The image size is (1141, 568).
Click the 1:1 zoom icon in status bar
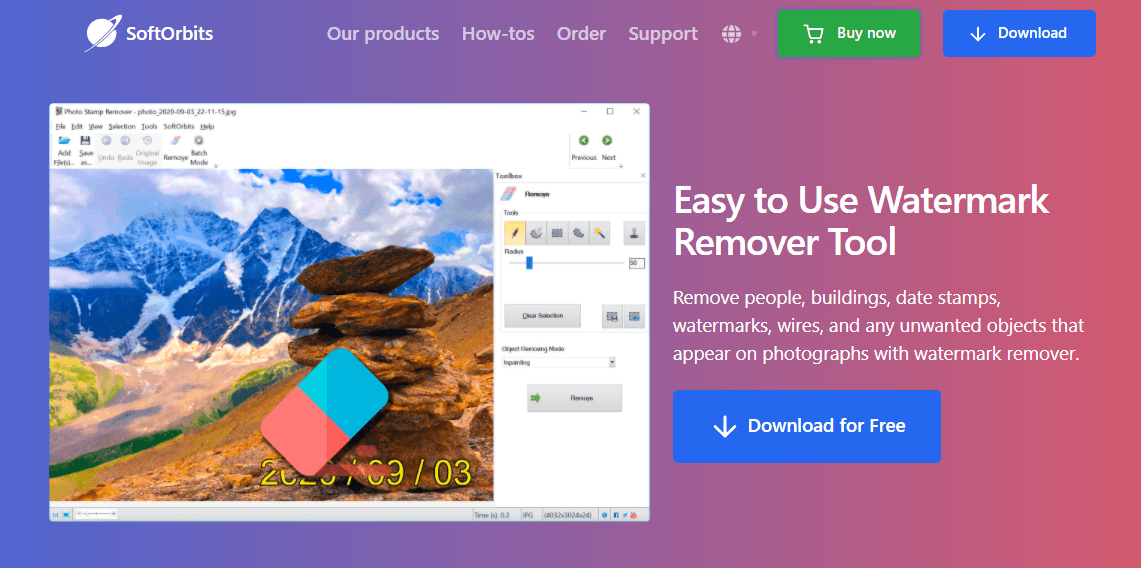tap(55, 514)
